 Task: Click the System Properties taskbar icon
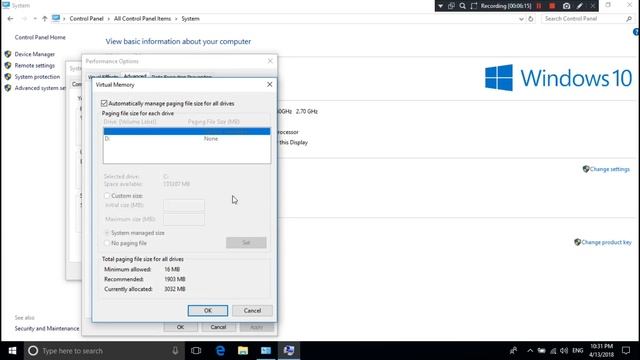click(x=289, y=351)
